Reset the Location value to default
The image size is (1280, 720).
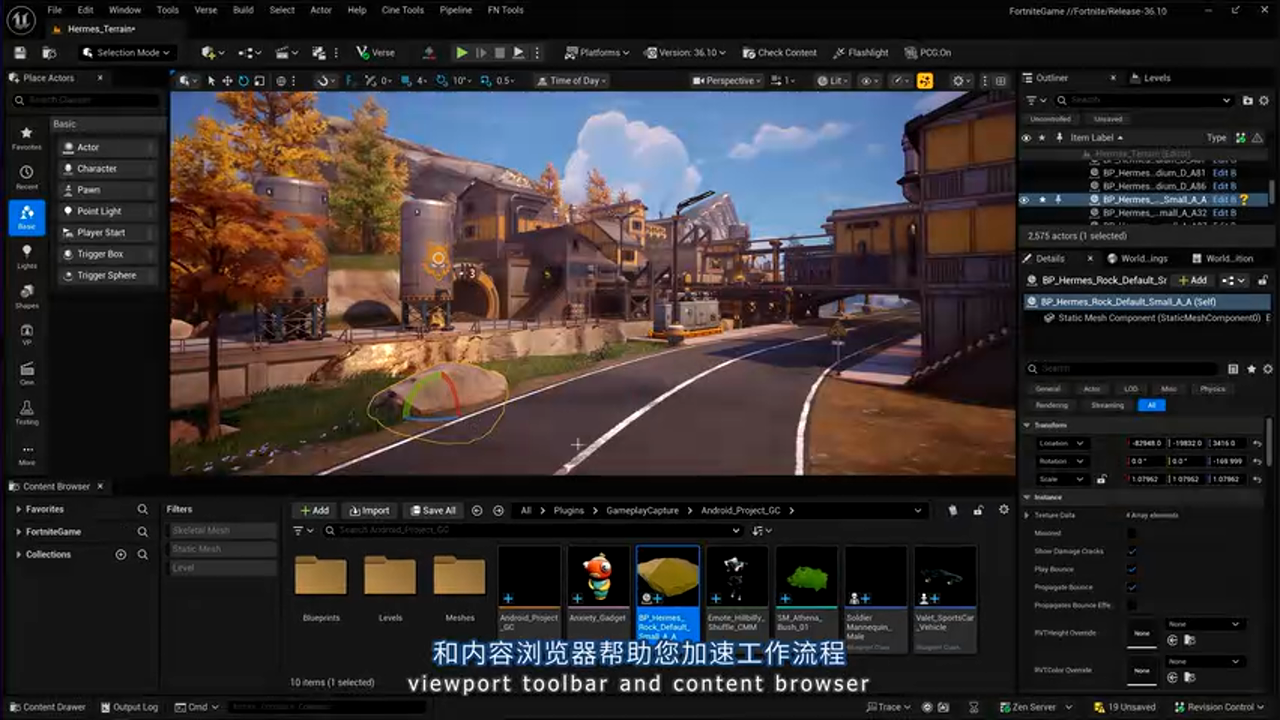pyautogui.click(x=1258, y=443)
